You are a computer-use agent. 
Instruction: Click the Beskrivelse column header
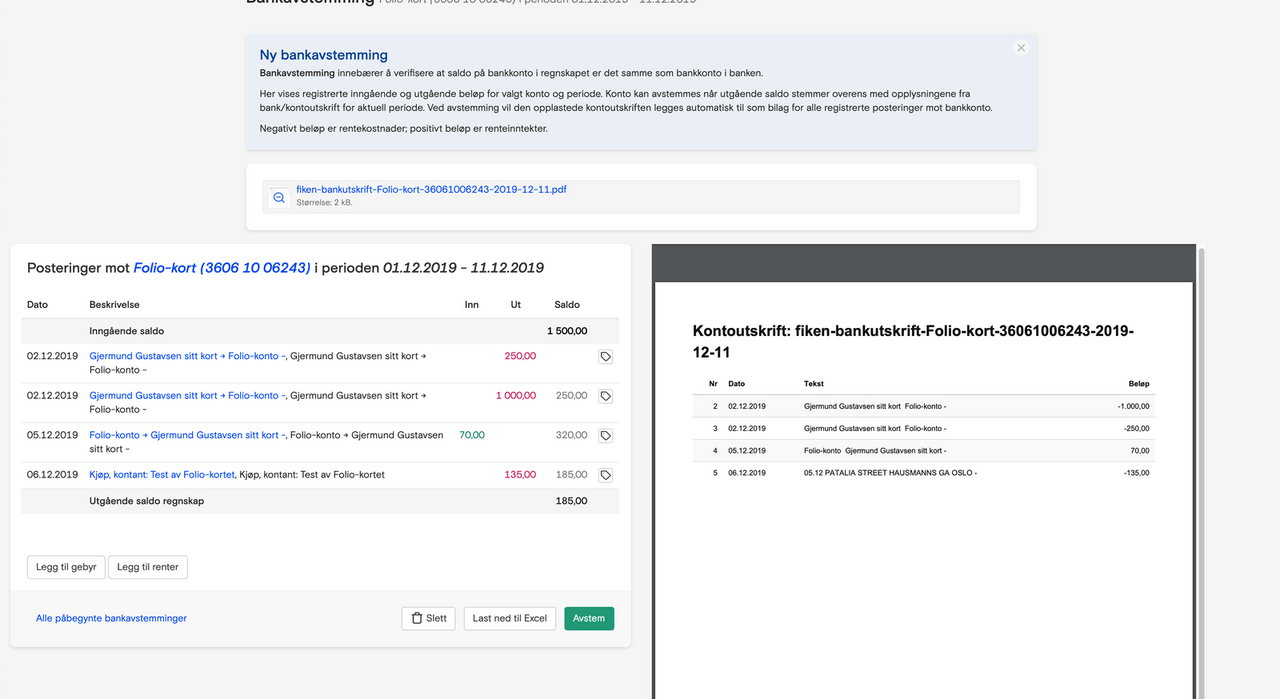(114, 305)
